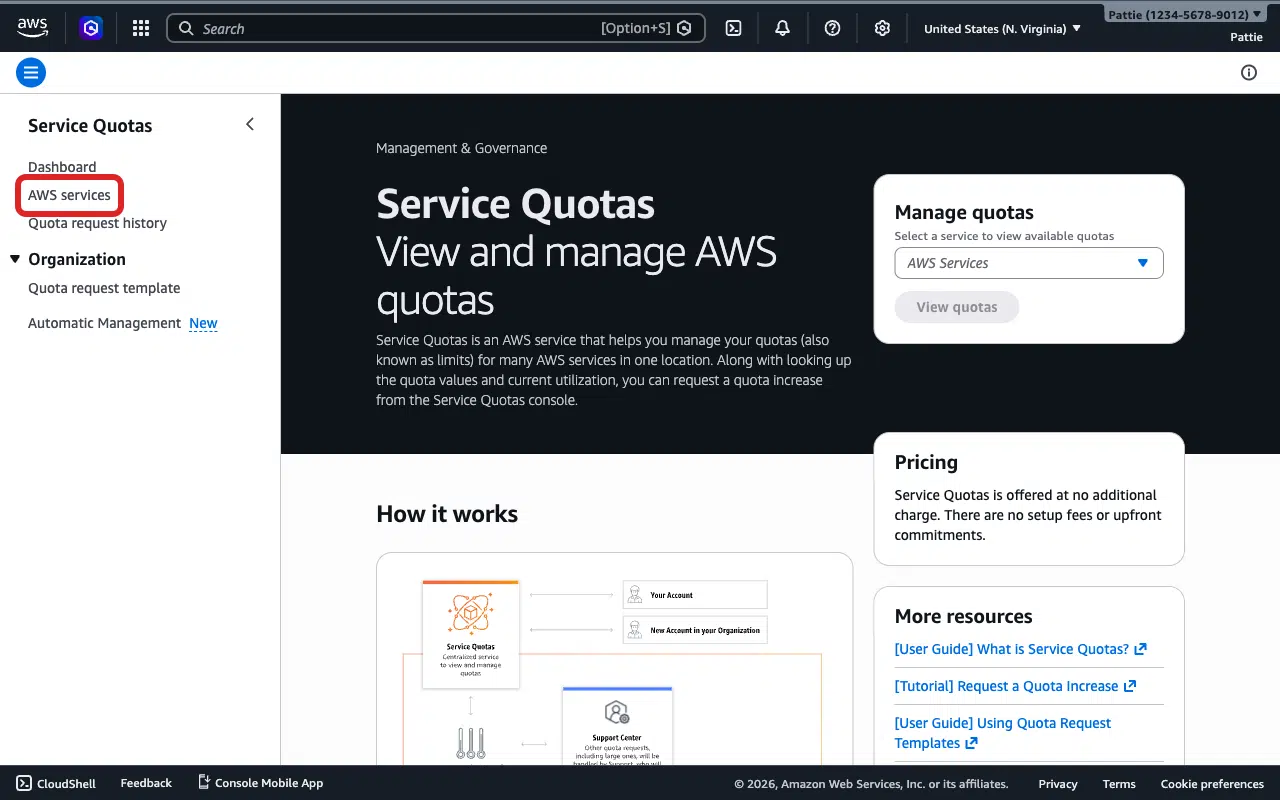Click the CloudShell button in footer
This screenshot has height=800, width=1280.
[56, 783]
